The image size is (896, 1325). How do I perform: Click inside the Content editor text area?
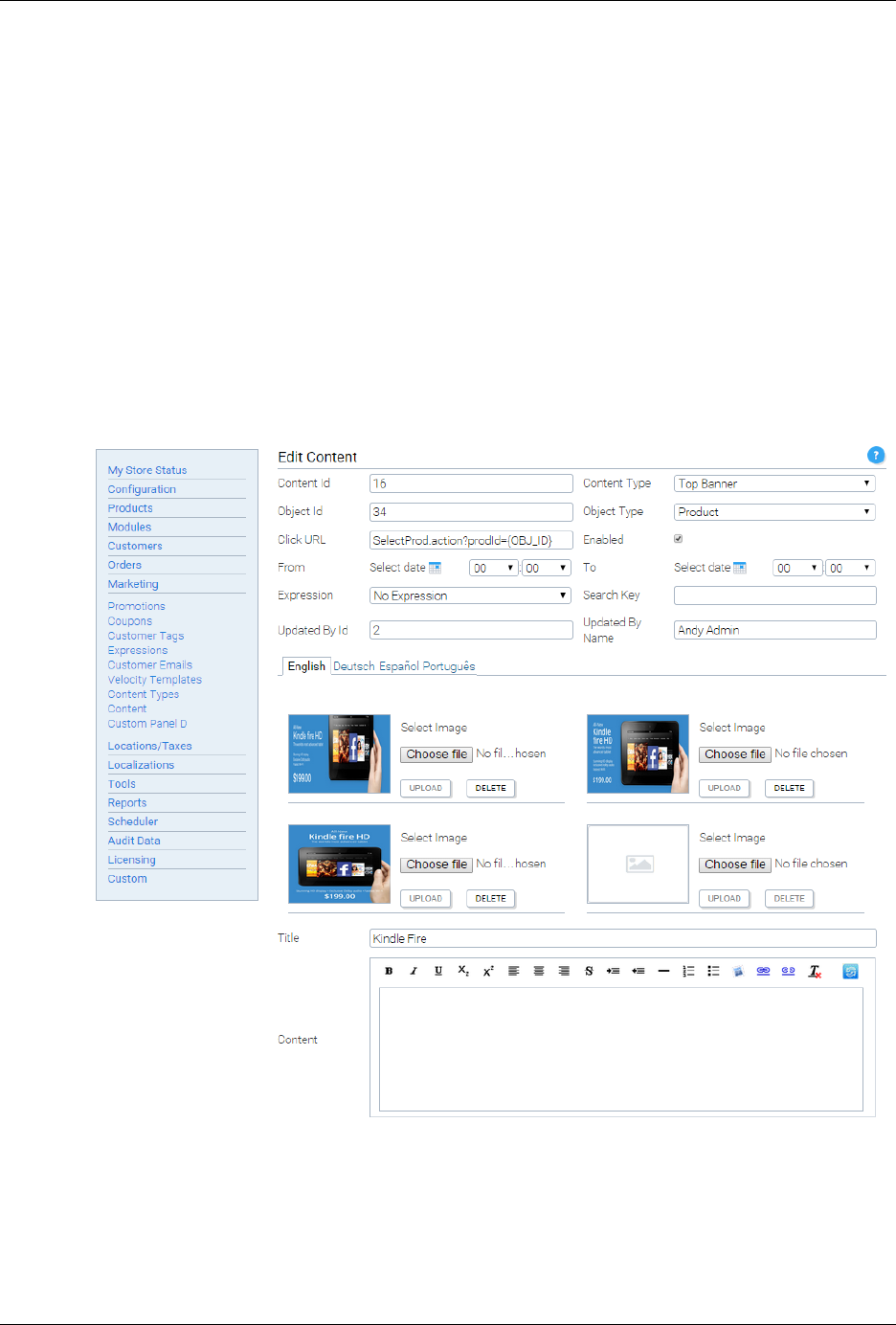click(621, 1049)
